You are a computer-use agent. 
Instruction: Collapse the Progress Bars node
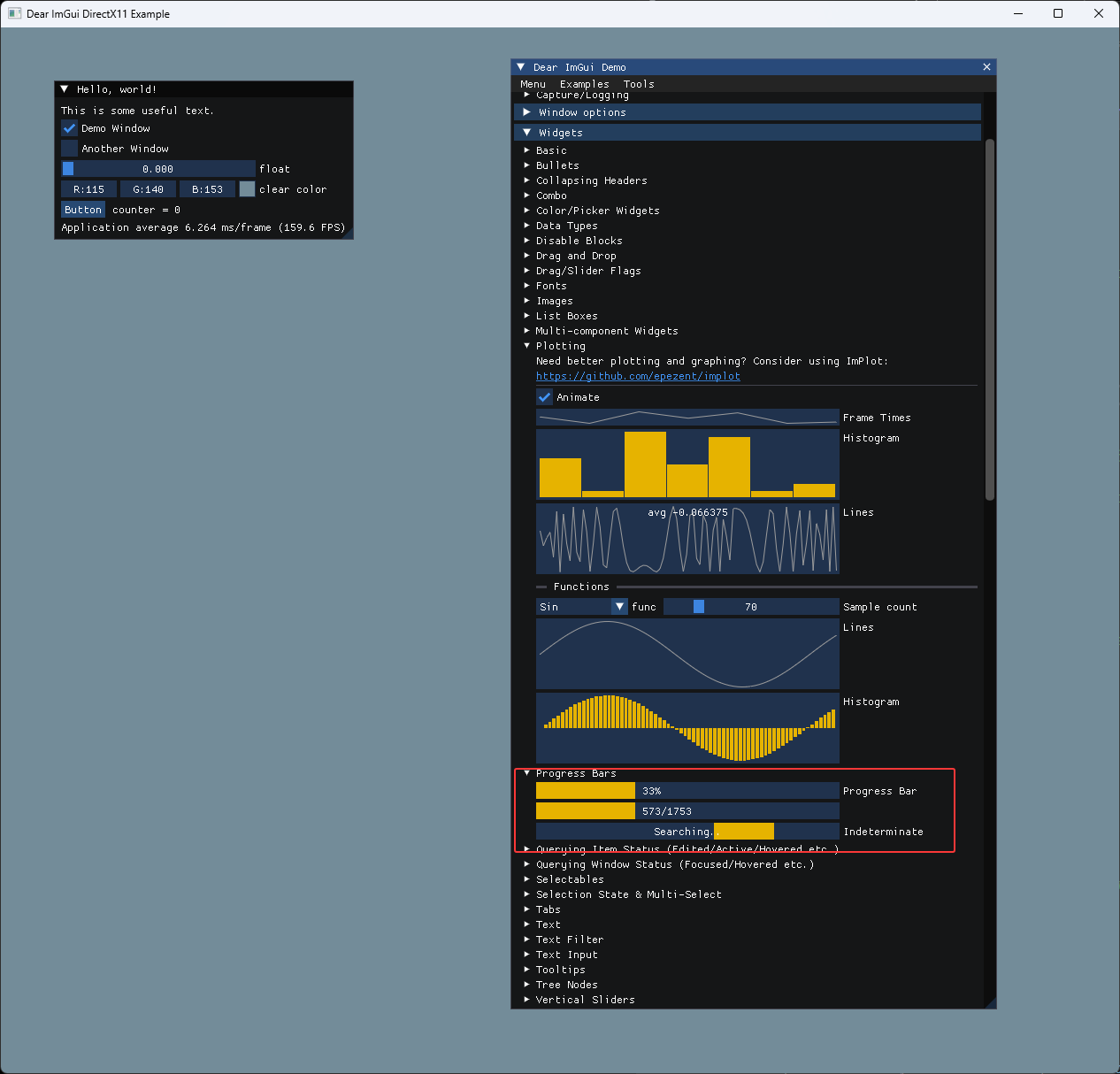(x=576, y=772)
